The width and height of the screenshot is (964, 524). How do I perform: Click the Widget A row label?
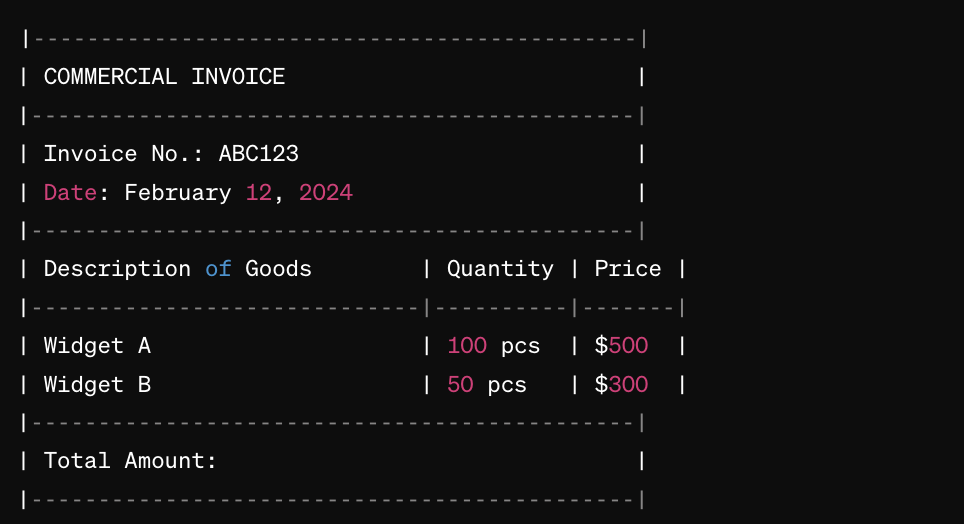pyautogui.click(x=97, y=346)
